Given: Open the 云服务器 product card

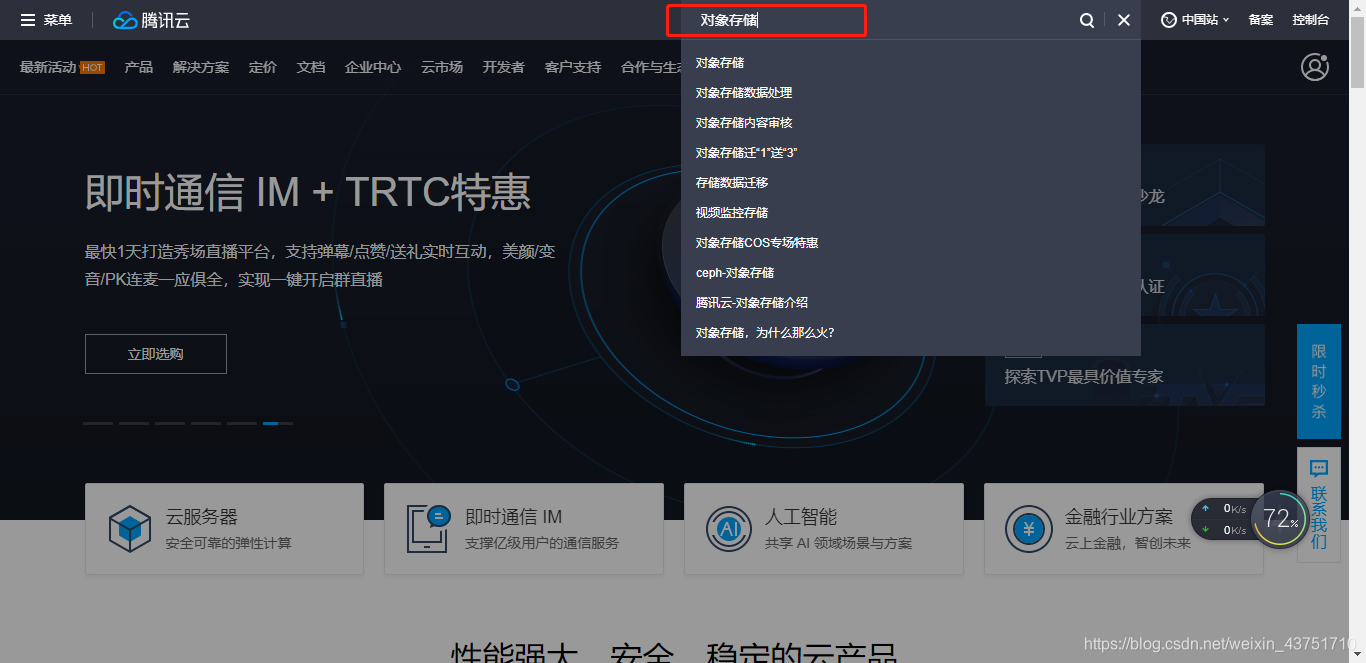Looking at the screenshot, I should pos(224,529).
